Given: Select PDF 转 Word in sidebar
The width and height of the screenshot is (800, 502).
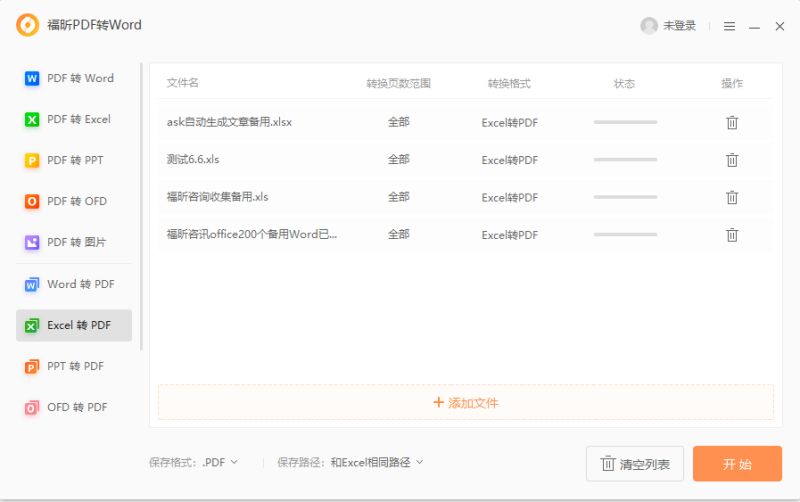Looking at the screenshot, I should (x=73, y=78).
